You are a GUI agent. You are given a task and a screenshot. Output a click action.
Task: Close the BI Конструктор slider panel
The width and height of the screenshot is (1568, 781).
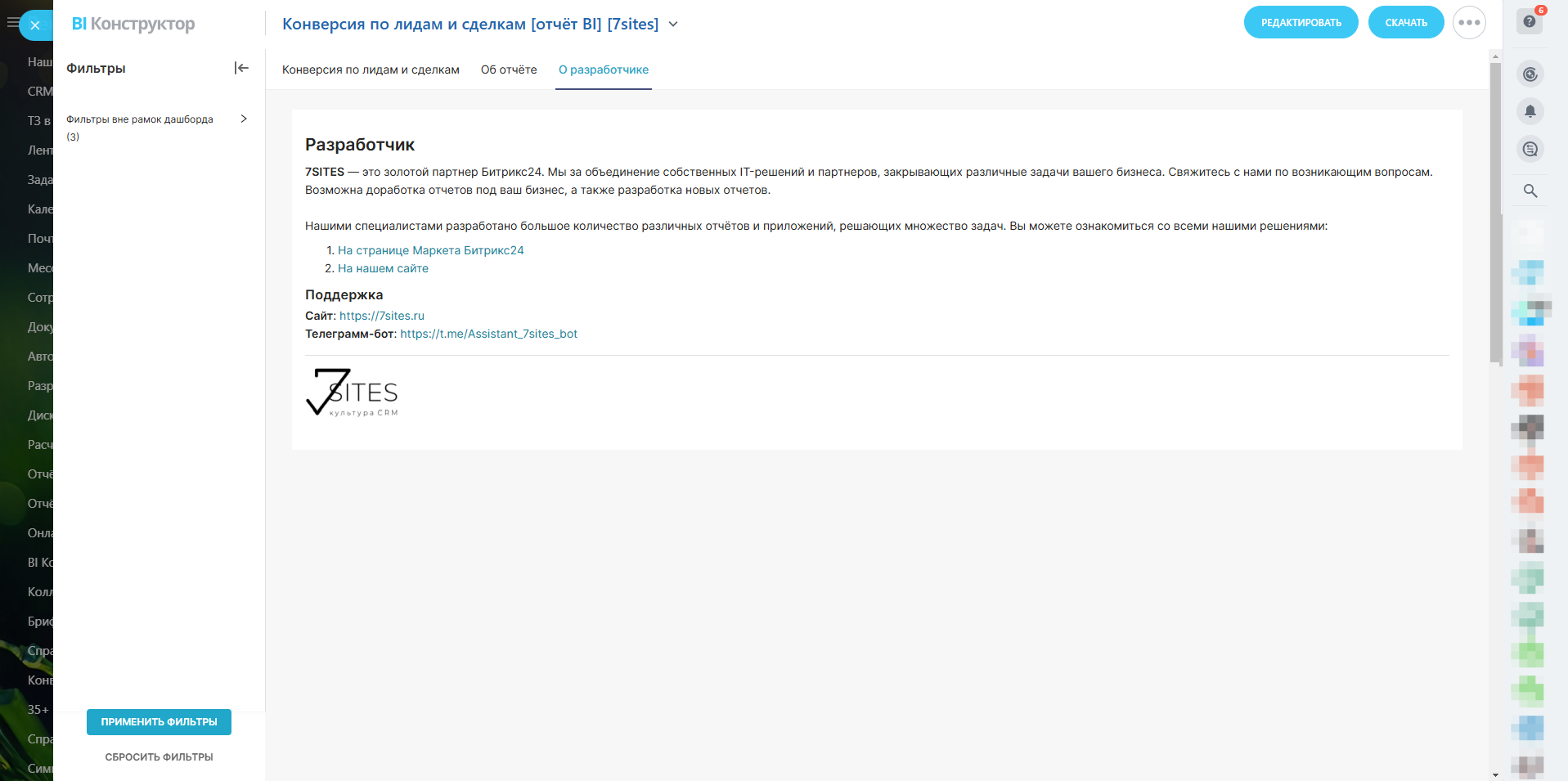(x=35, y=25)
